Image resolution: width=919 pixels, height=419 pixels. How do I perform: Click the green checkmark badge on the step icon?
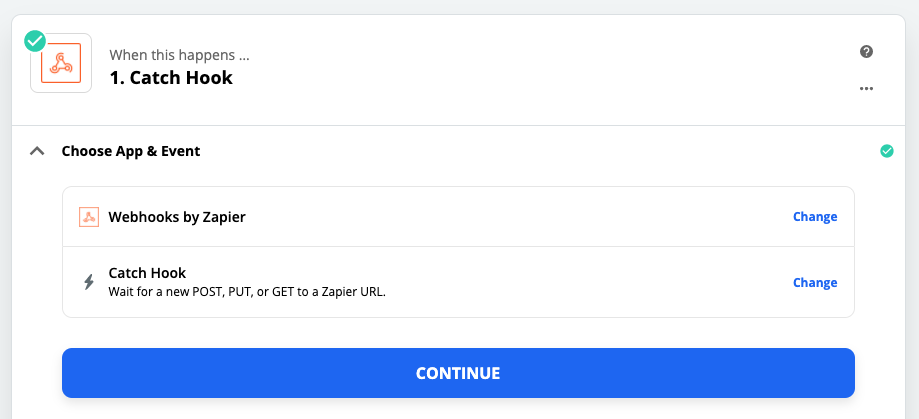click(35, 41)
